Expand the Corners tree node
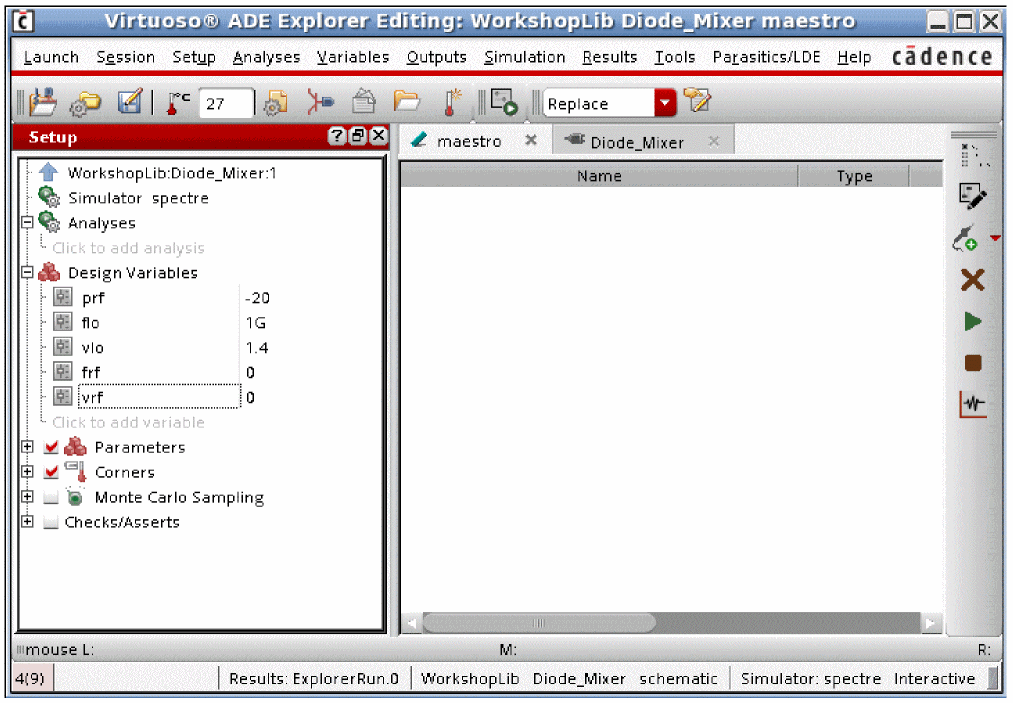1013x703 pixels. pyautogui.click(x=27, y=471)
